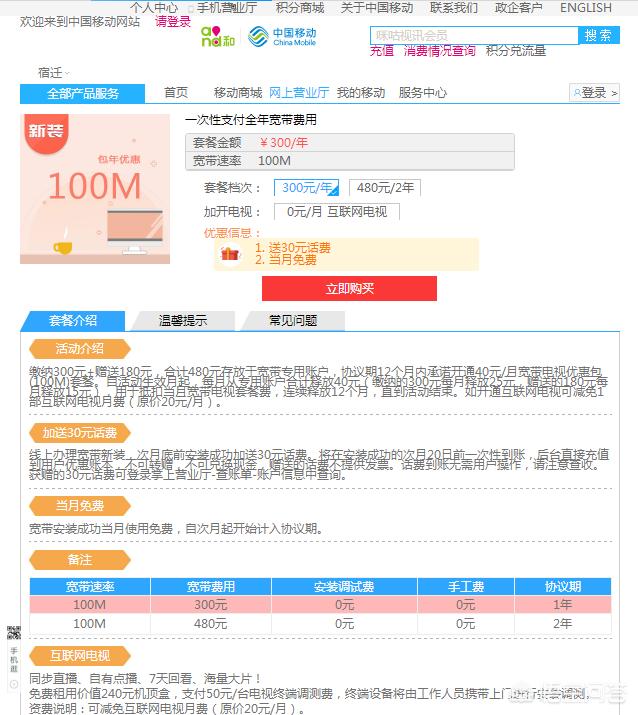Viewport: 638px width, 715px height.
Task: Open the 登录 arrow menu in navbar
Action: tap(595, 93)
